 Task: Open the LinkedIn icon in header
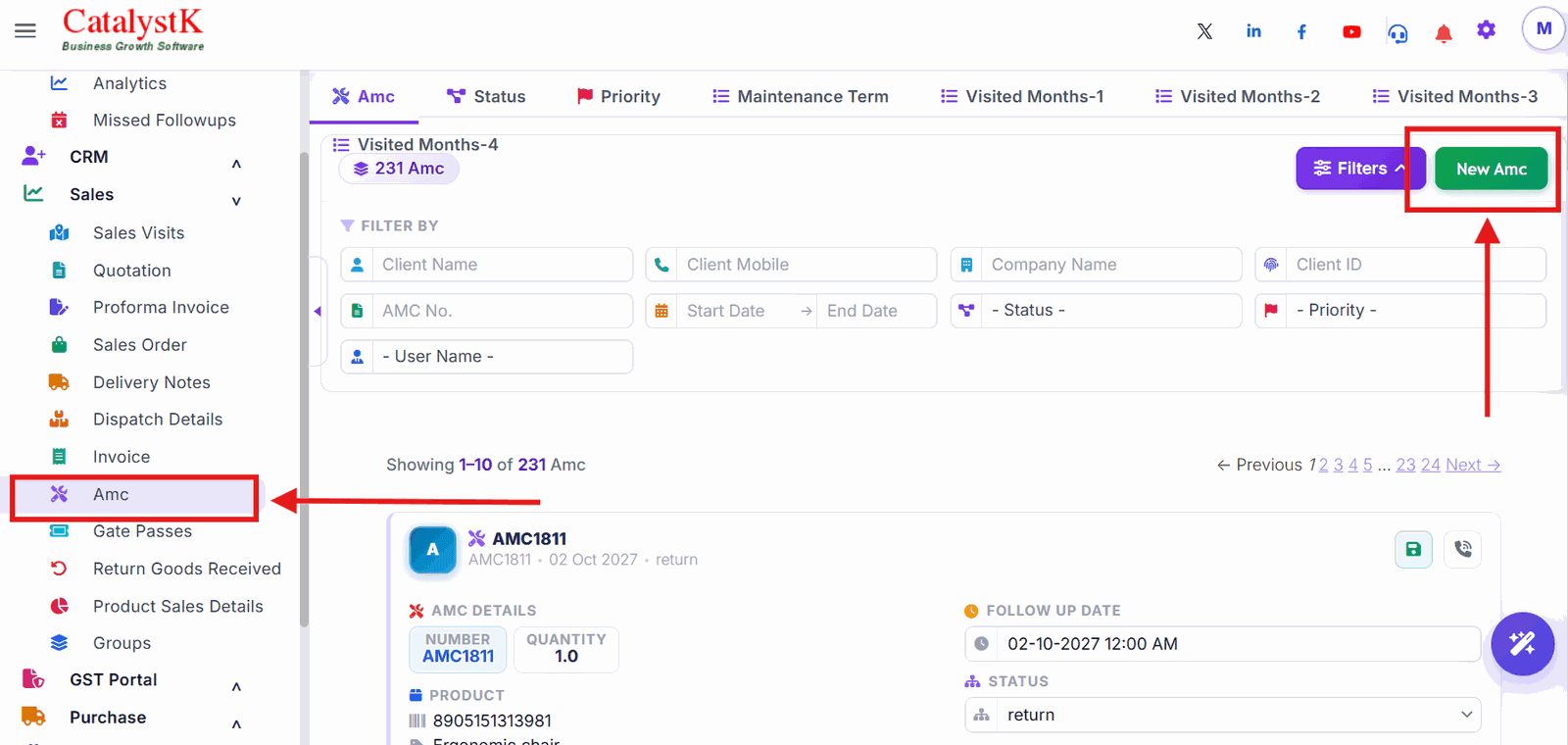(1253, 31)
